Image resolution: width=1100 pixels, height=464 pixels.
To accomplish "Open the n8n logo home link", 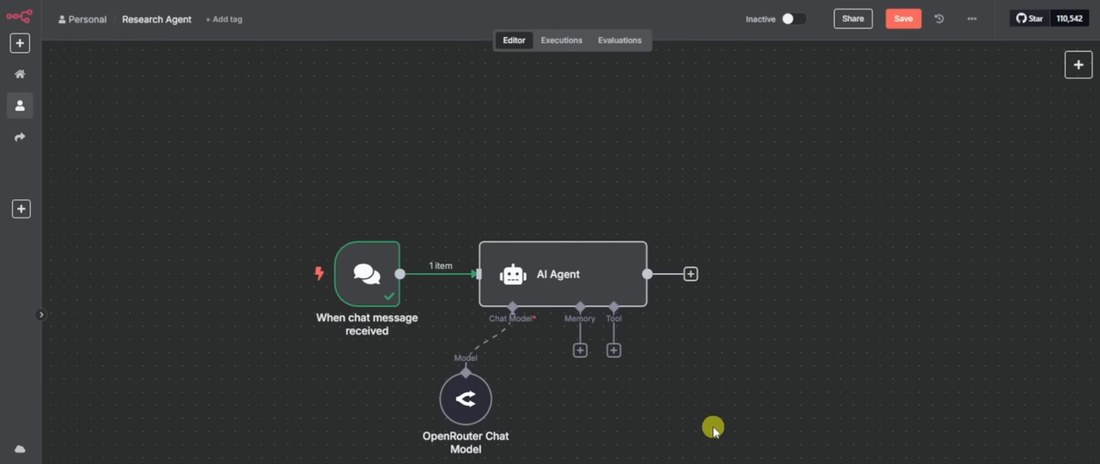I will [19, 15].
